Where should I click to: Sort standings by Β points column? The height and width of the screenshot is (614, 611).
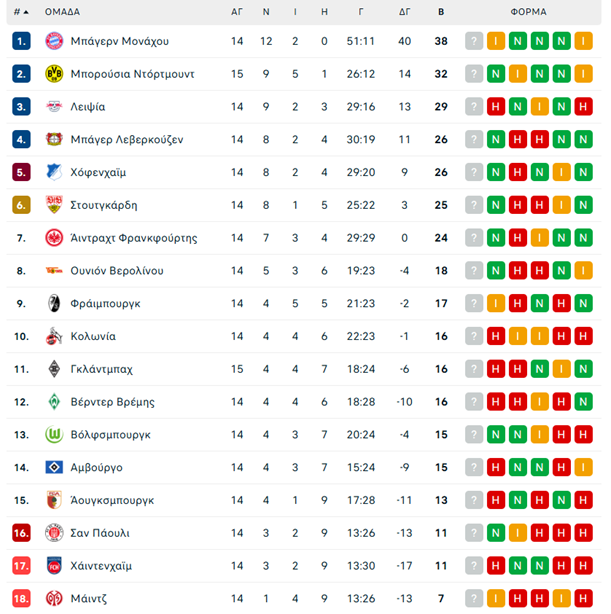coord(441,12)
